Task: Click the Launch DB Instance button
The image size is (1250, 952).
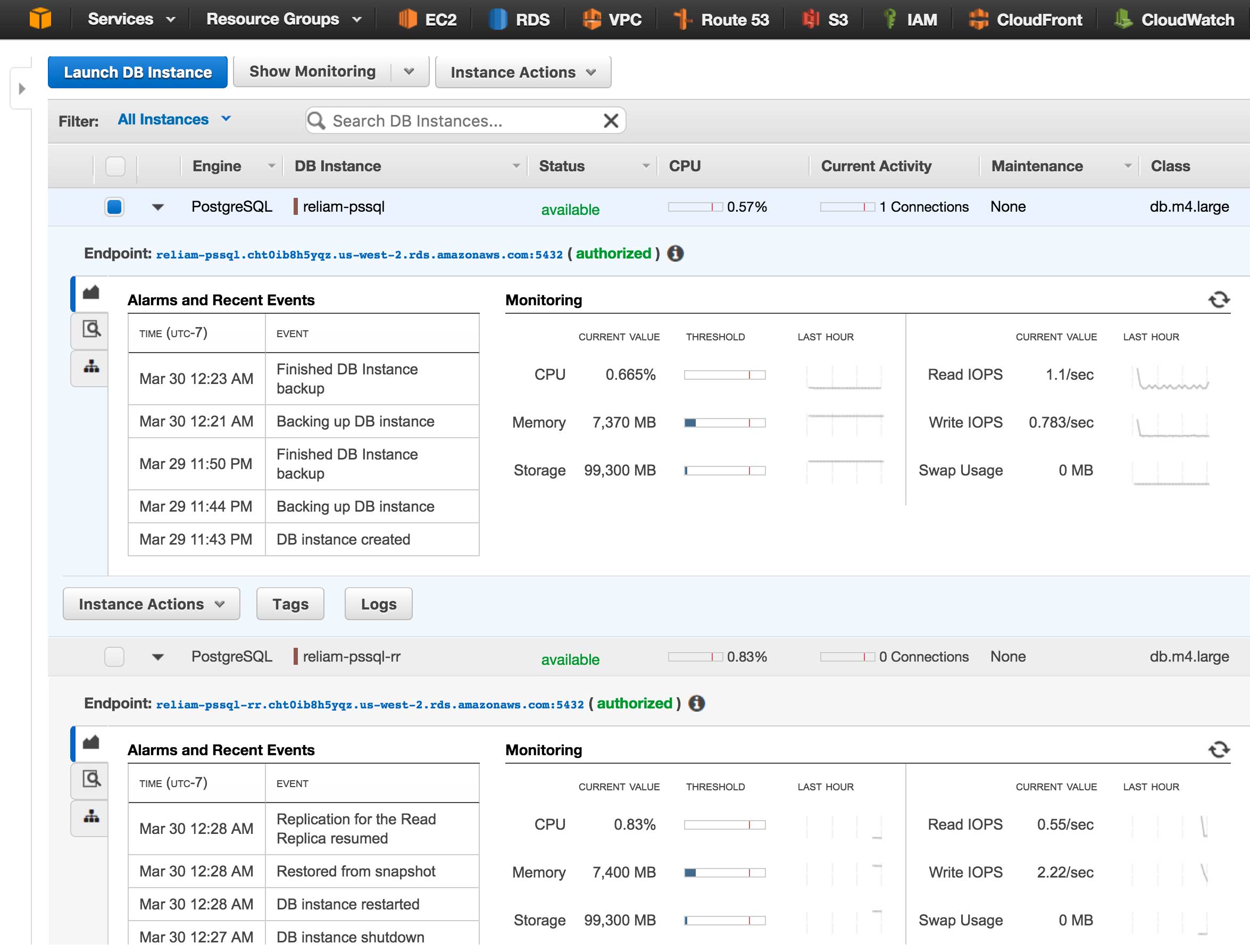Action: click(x=138, y=72)
